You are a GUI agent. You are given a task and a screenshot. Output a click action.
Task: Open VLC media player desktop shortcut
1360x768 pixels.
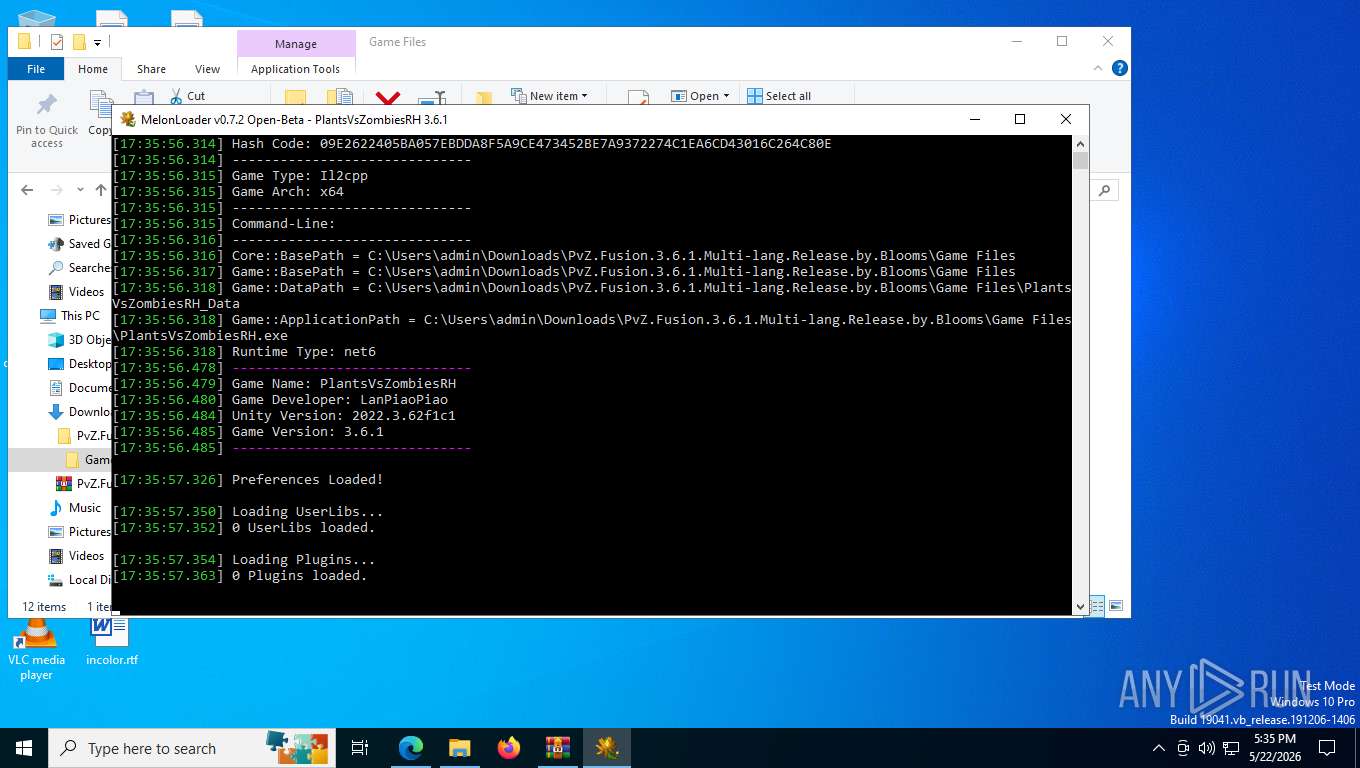coord(36,649)
